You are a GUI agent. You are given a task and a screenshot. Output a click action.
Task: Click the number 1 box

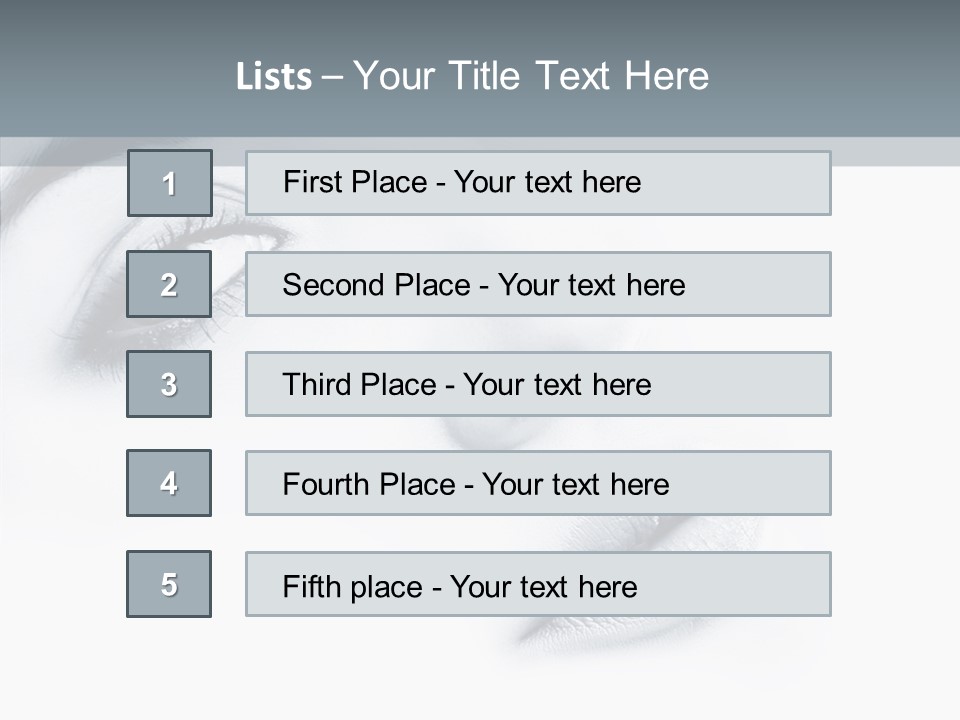pos(169,183)
